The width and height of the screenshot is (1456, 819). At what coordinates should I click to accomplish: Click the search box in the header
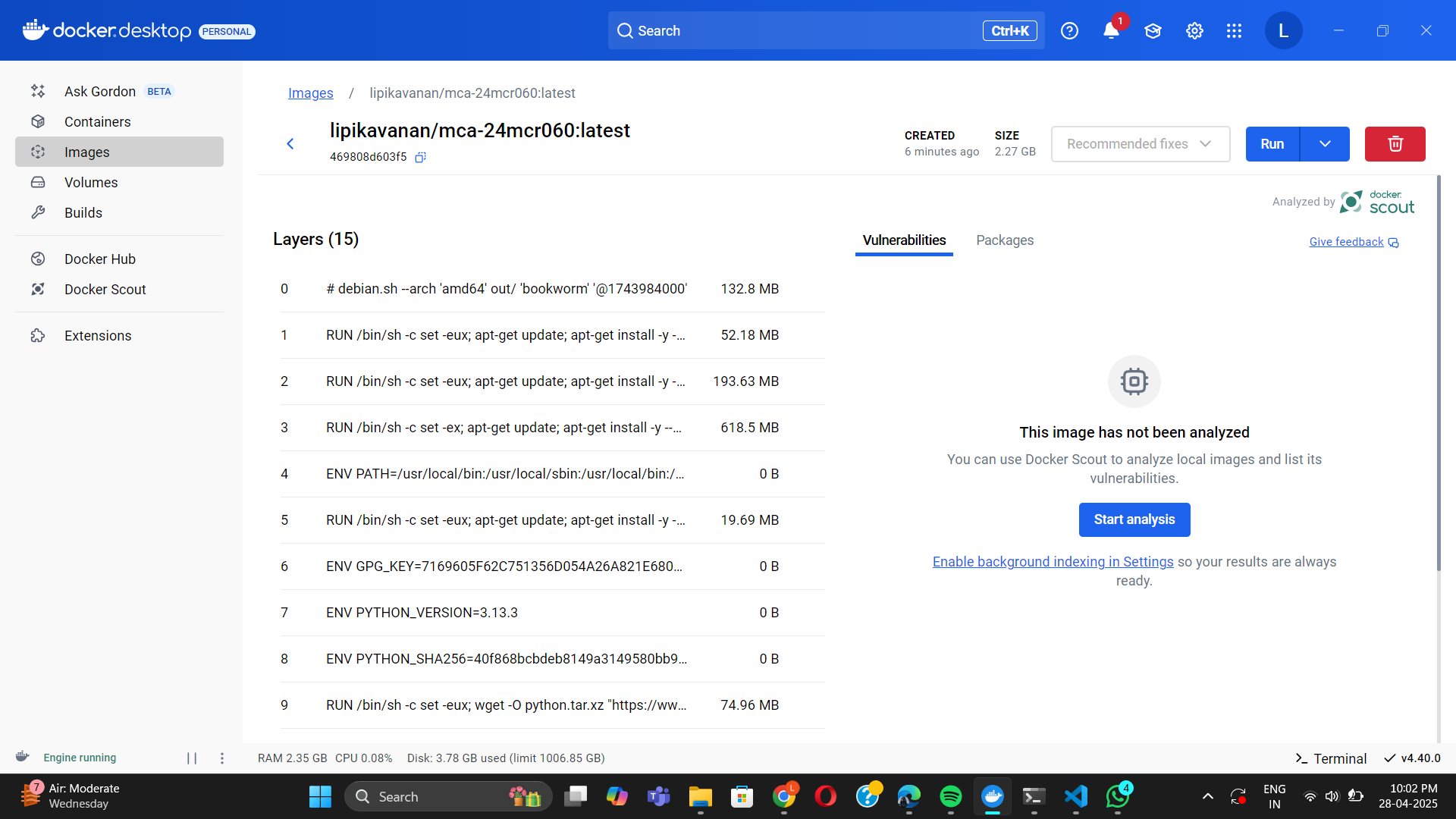coord(826,30)
